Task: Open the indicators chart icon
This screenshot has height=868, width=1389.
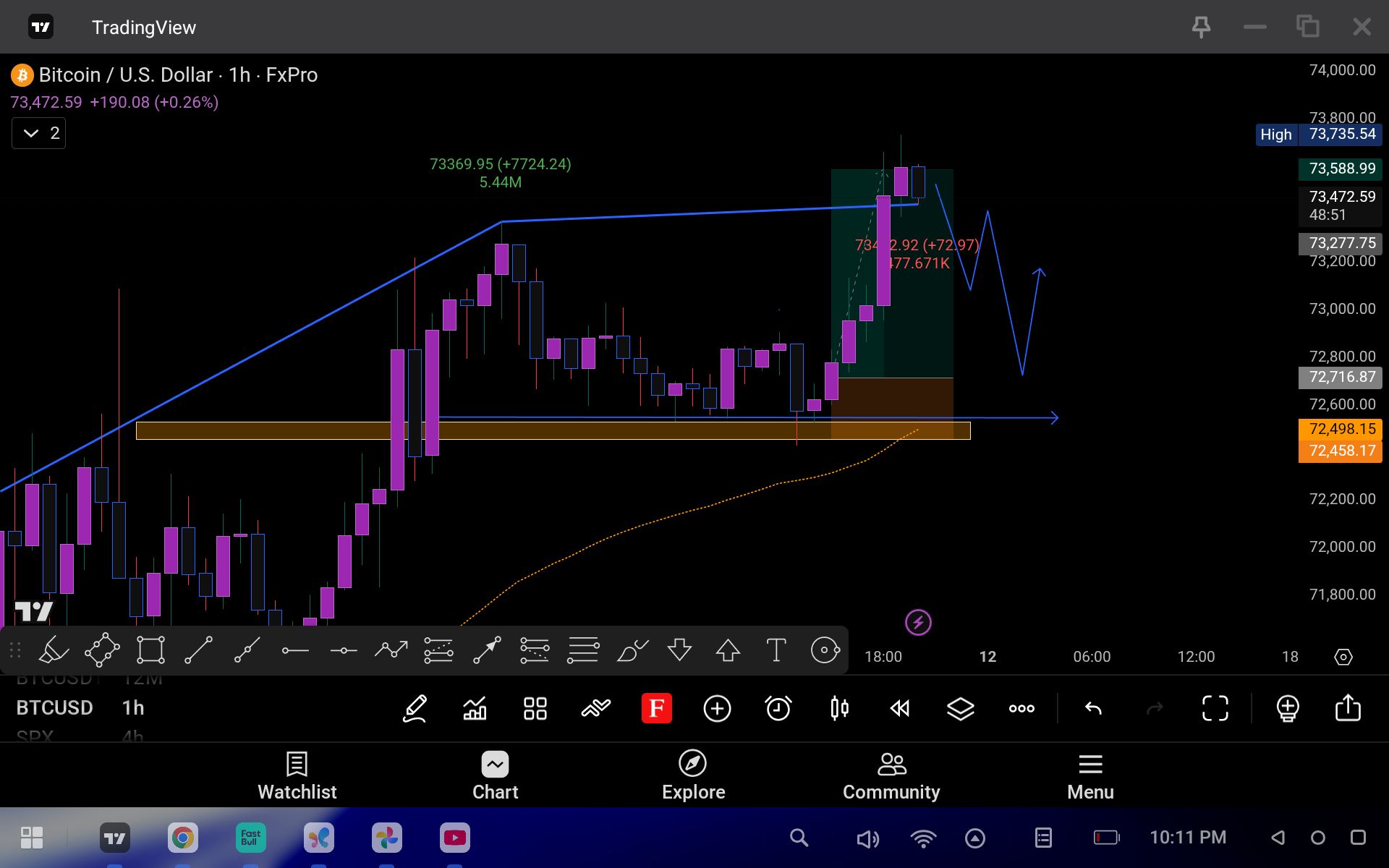Action: point(475,708)
